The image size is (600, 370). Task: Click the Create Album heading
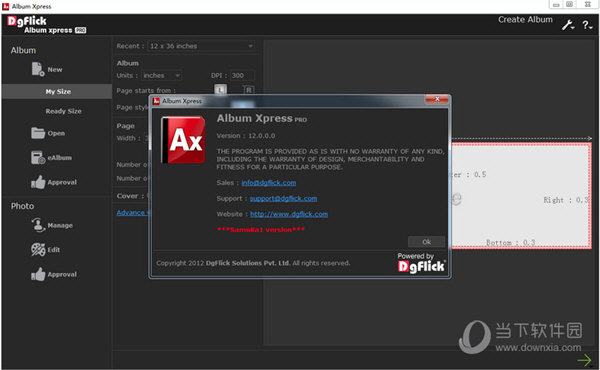point(525,20)
